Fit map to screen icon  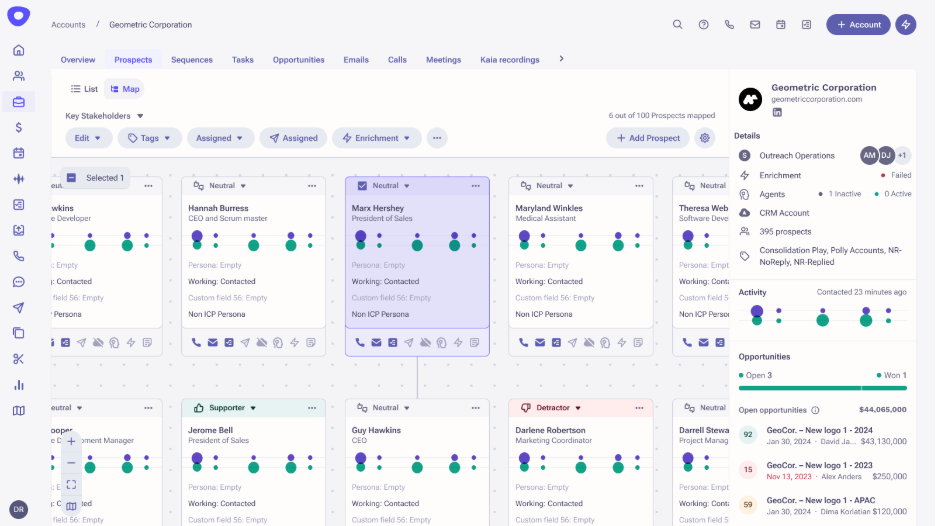(x=71, y=484)
